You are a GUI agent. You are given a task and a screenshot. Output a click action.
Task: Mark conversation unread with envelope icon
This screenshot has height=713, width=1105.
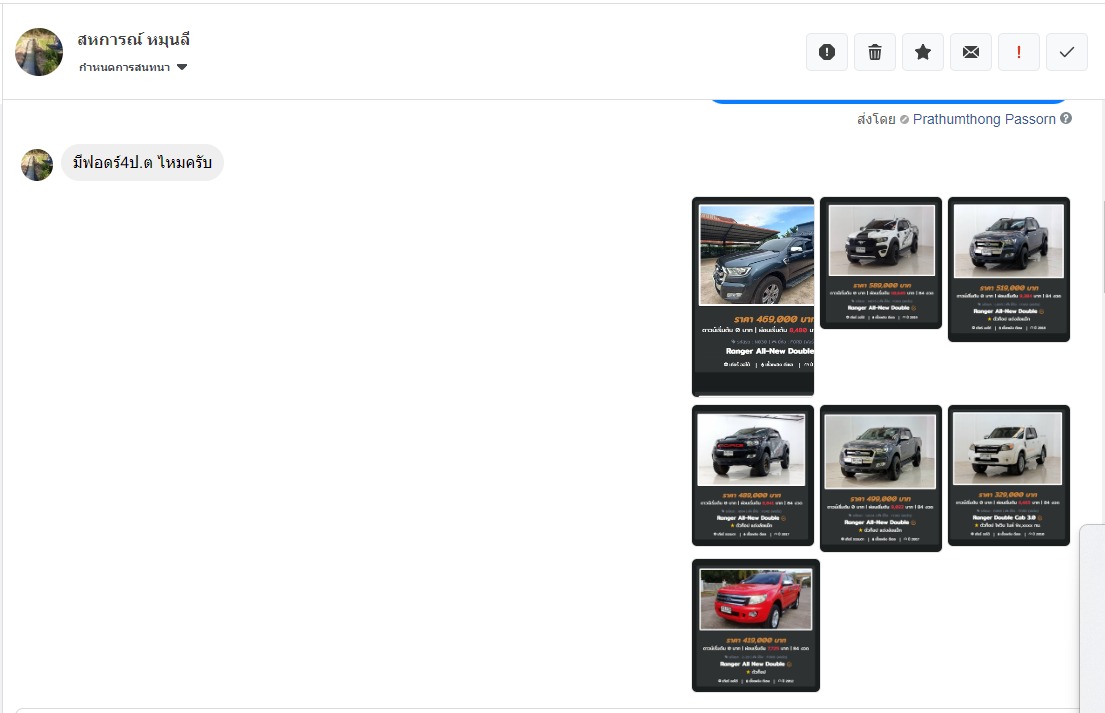click(971, 52)
